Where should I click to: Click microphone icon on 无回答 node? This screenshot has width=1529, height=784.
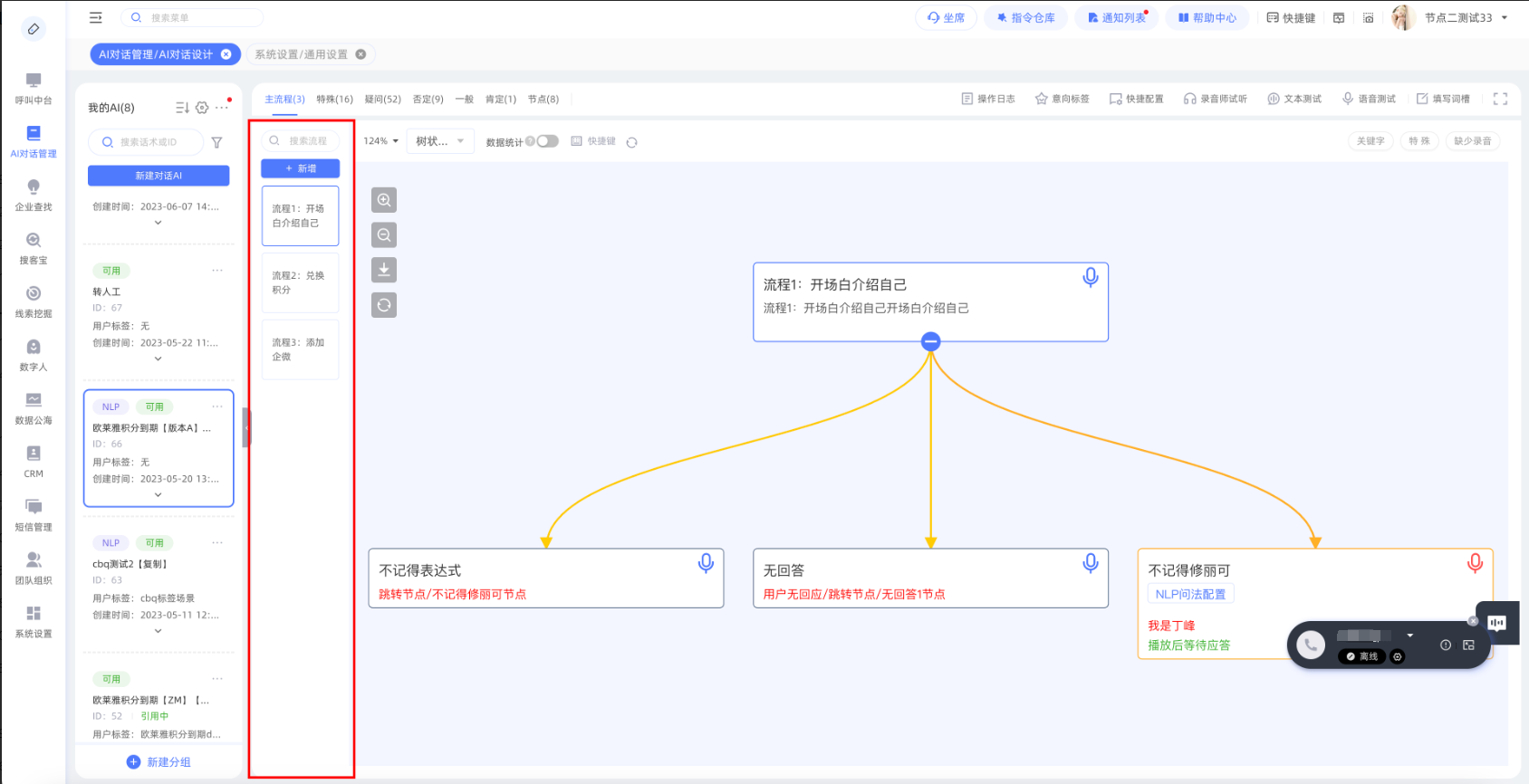click(1091, 563)
